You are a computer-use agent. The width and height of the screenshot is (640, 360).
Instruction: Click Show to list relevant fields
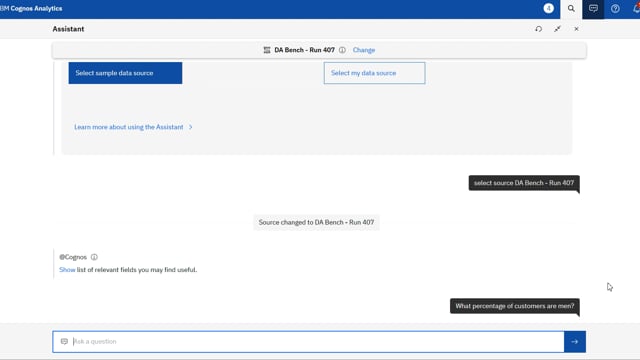(x=67, y=270)
